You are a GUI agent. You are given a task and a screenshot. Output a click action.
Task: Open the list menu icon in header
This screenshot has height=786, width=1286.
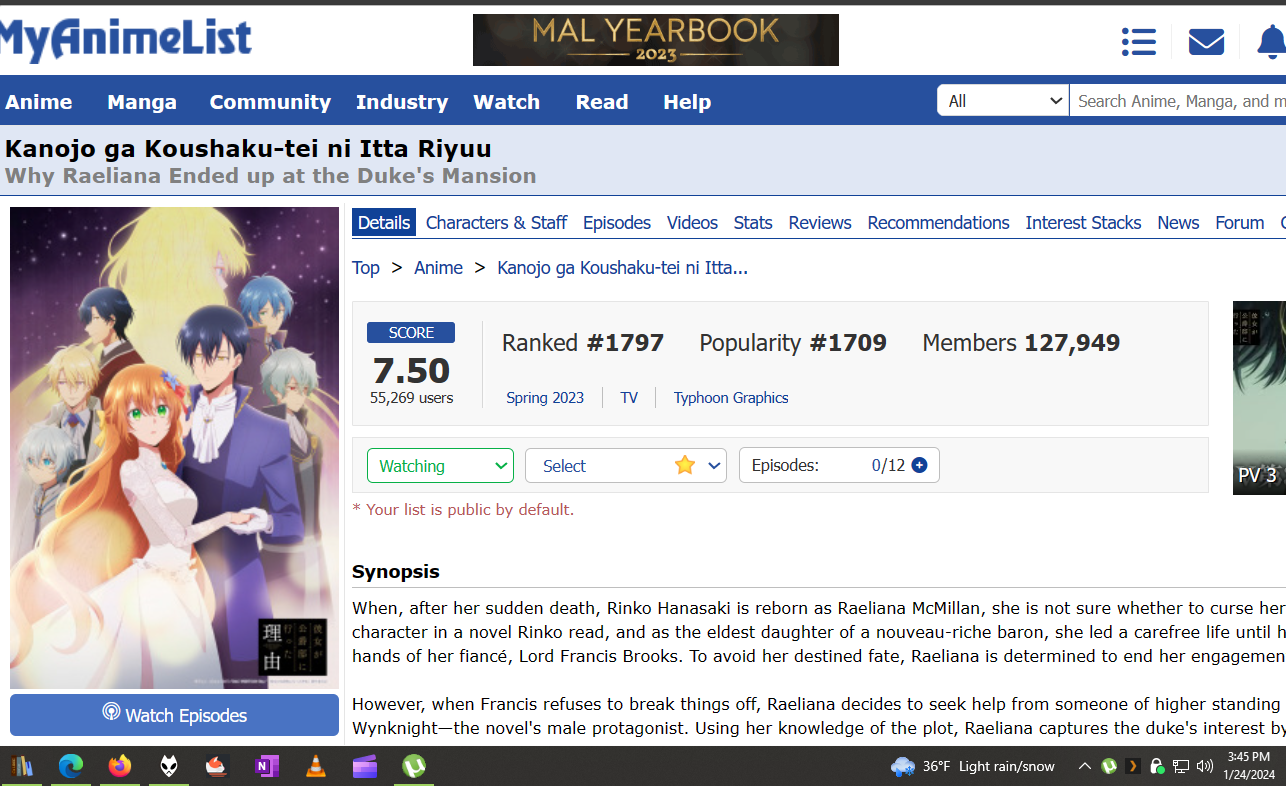pos(1138,41)
